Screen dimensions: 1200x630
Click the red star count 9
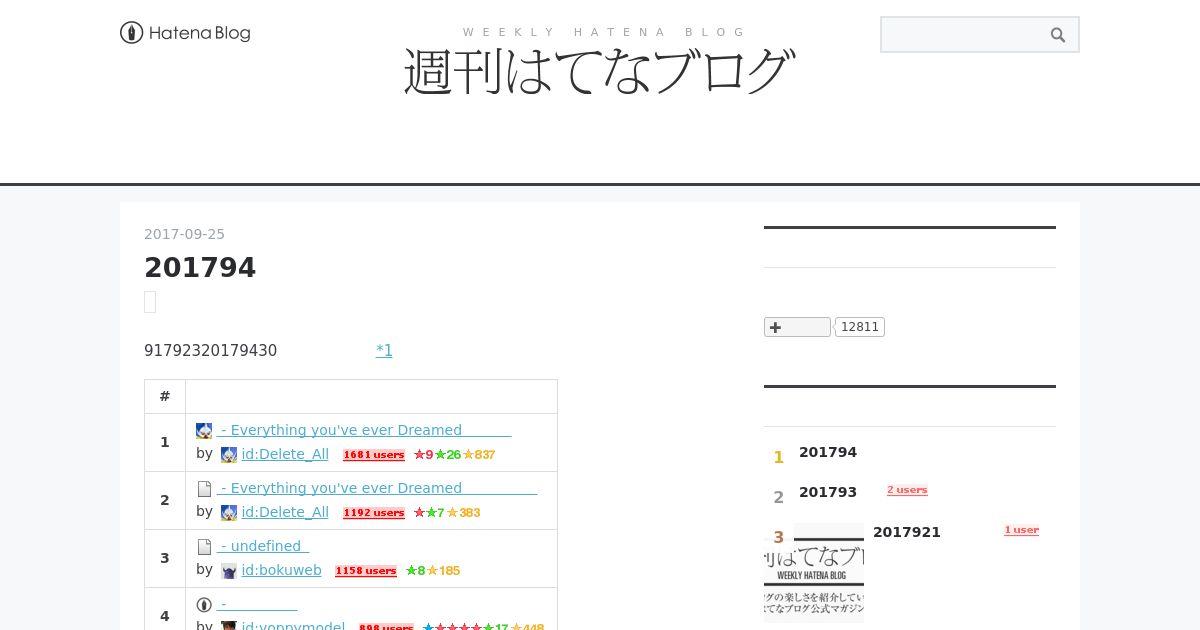coord(423,455)
